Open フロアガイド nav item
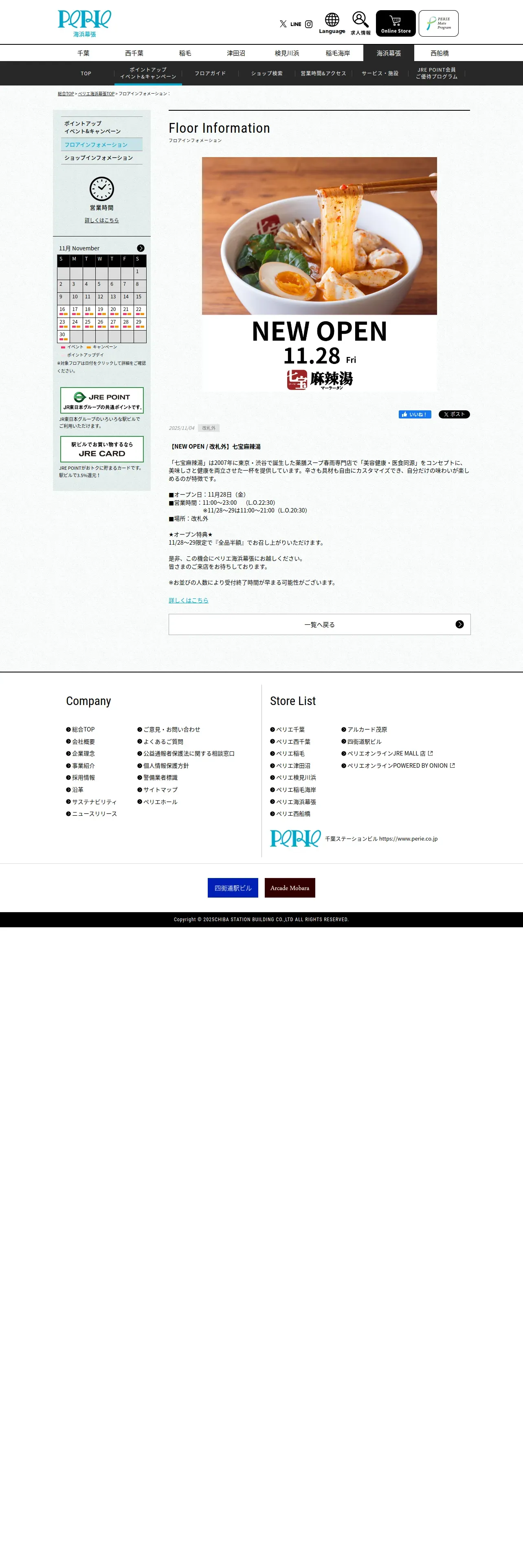This screenshot has height=1568, width=523. (210, 73)
